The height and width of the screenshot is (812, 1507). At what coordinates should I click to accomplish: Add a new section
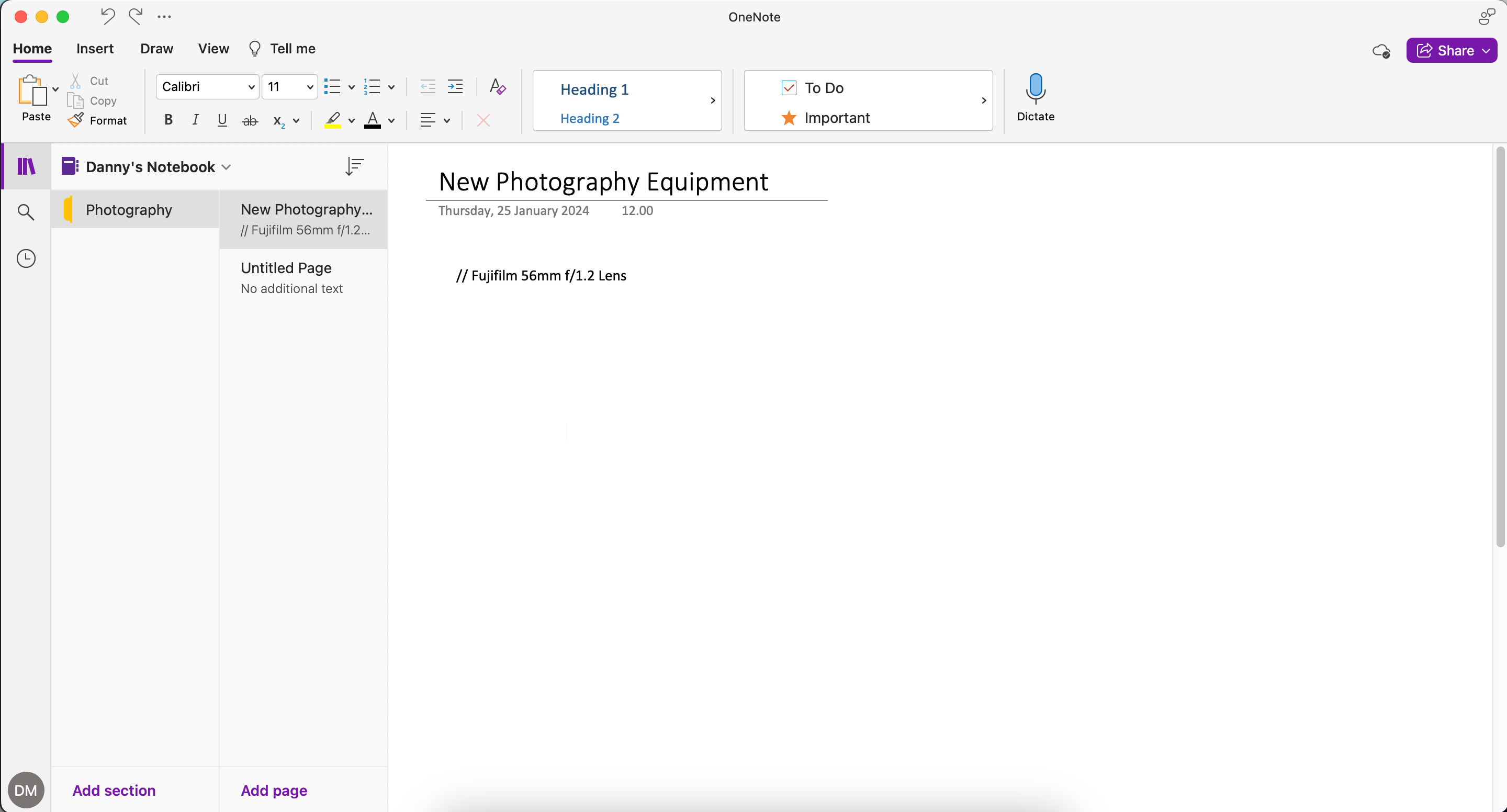(114, 791)
